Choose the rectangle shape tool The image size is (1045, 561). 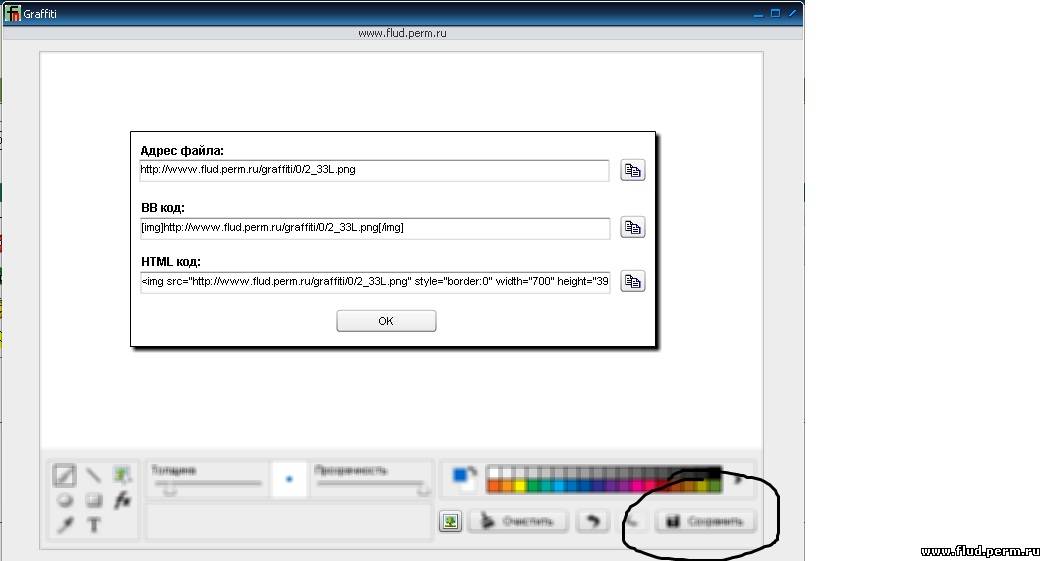tap(93, 500)
